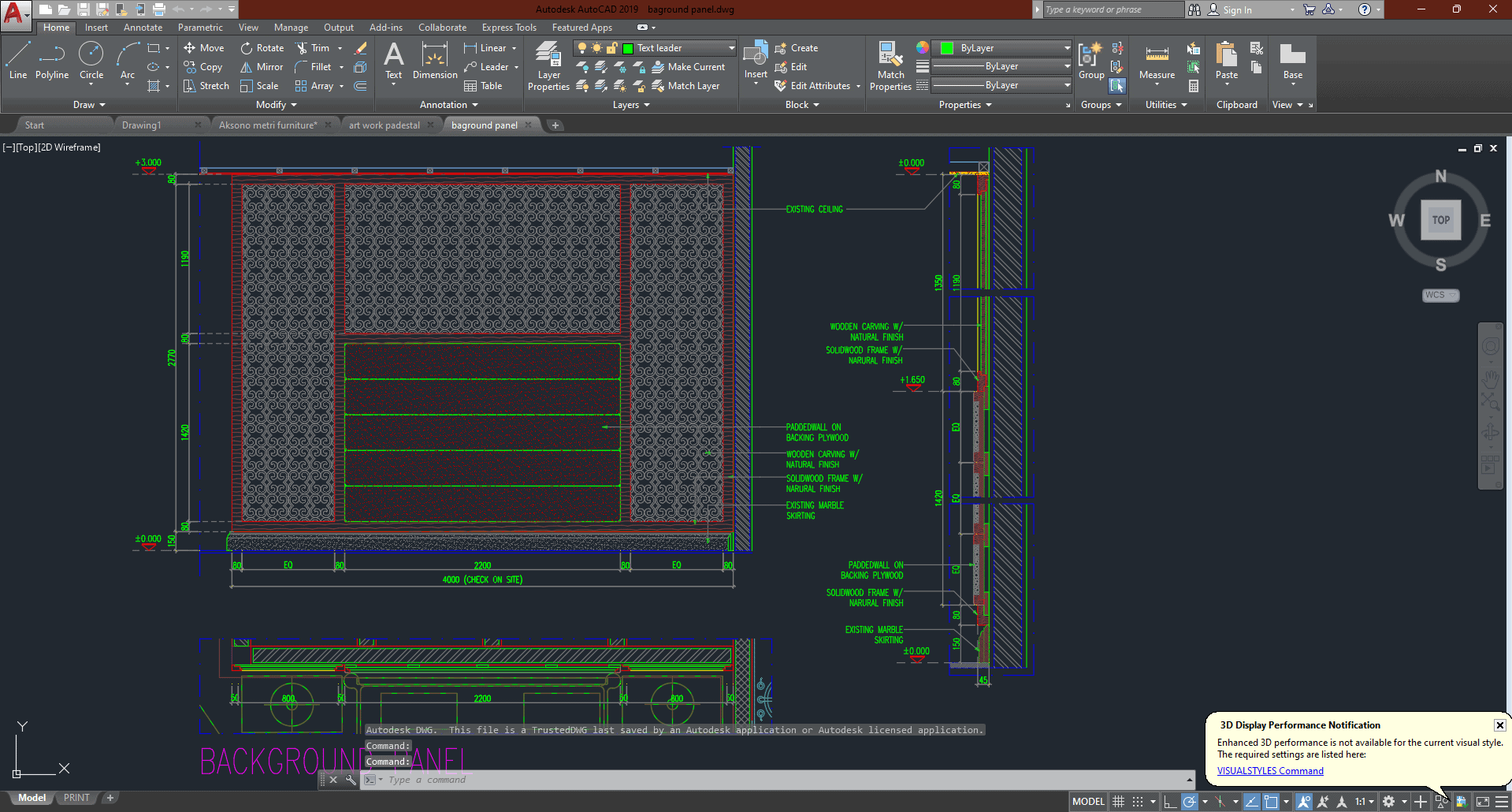
Task: Toggle grid display in status bar
Action: coord(1118,802)
